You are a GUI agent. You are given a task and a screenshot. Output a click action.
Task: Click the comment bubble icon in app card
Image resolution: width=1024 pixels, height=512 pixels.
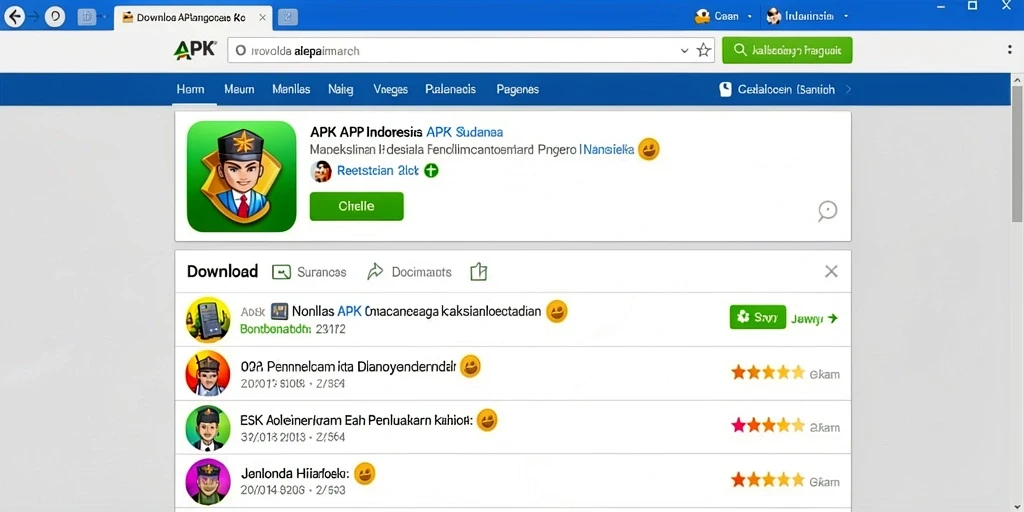(x=827, y=210)
